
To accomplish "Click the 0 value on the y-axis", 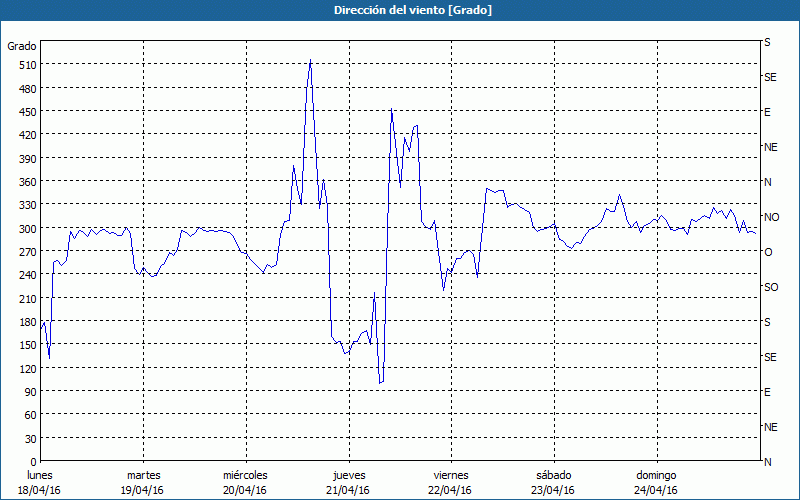I will pos(32,461).
